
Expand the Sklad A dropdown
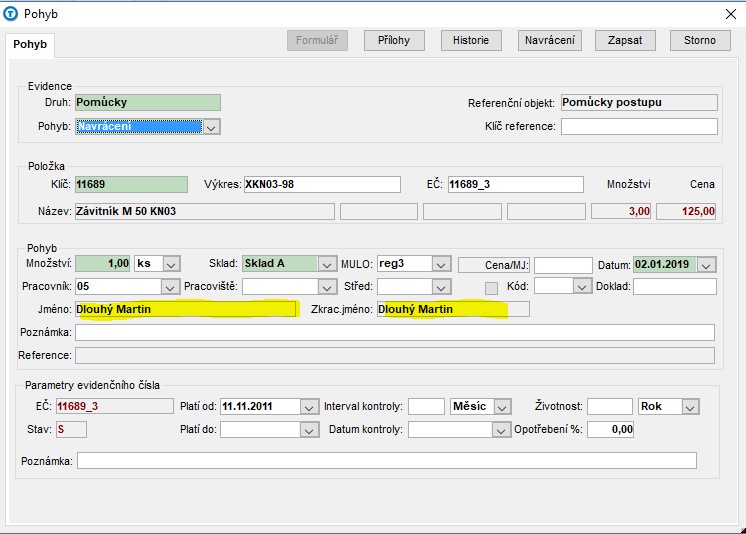click(326, 264)
